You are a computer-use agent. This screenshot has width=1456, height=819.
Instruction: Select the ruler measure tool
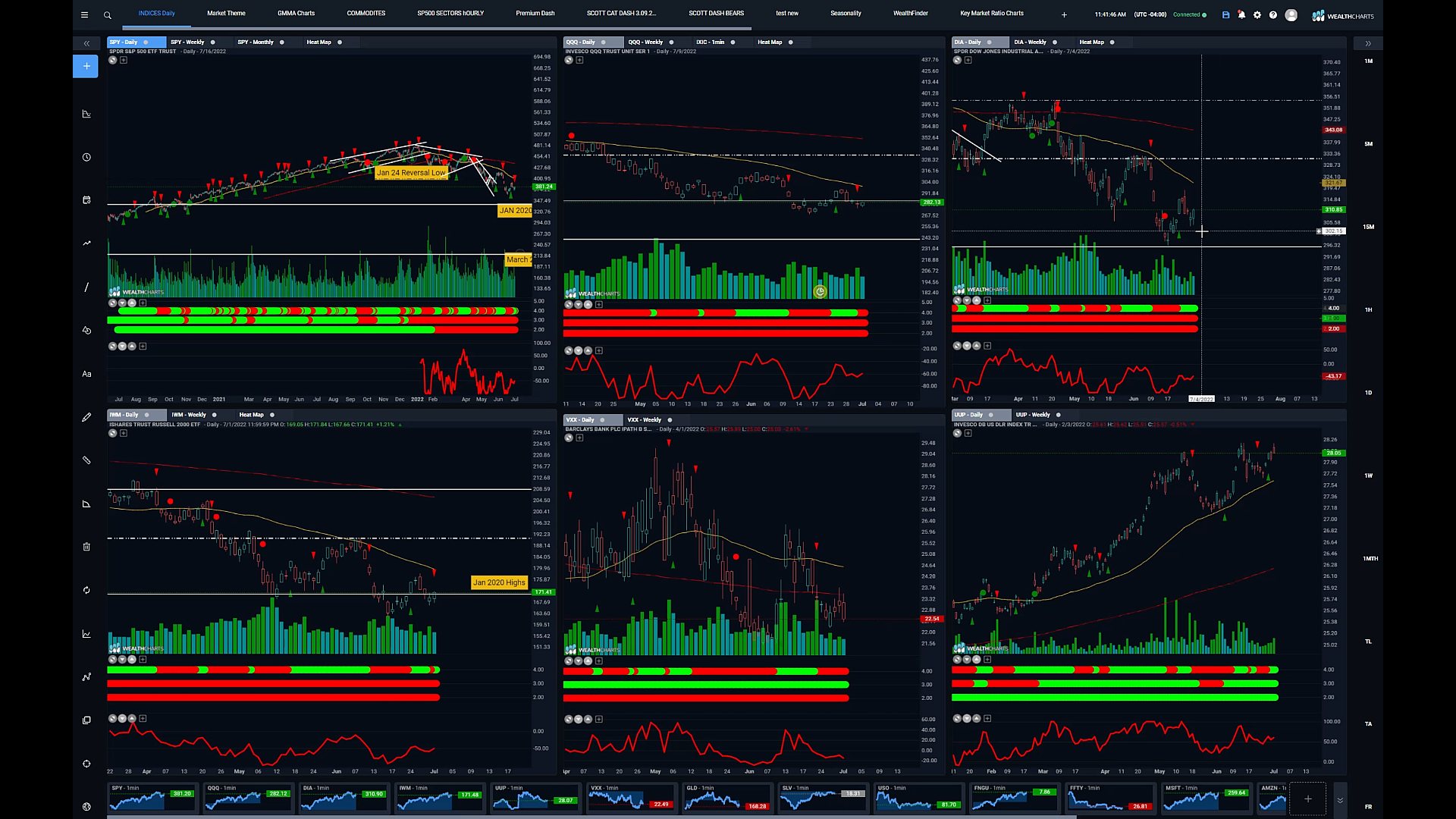86,460
